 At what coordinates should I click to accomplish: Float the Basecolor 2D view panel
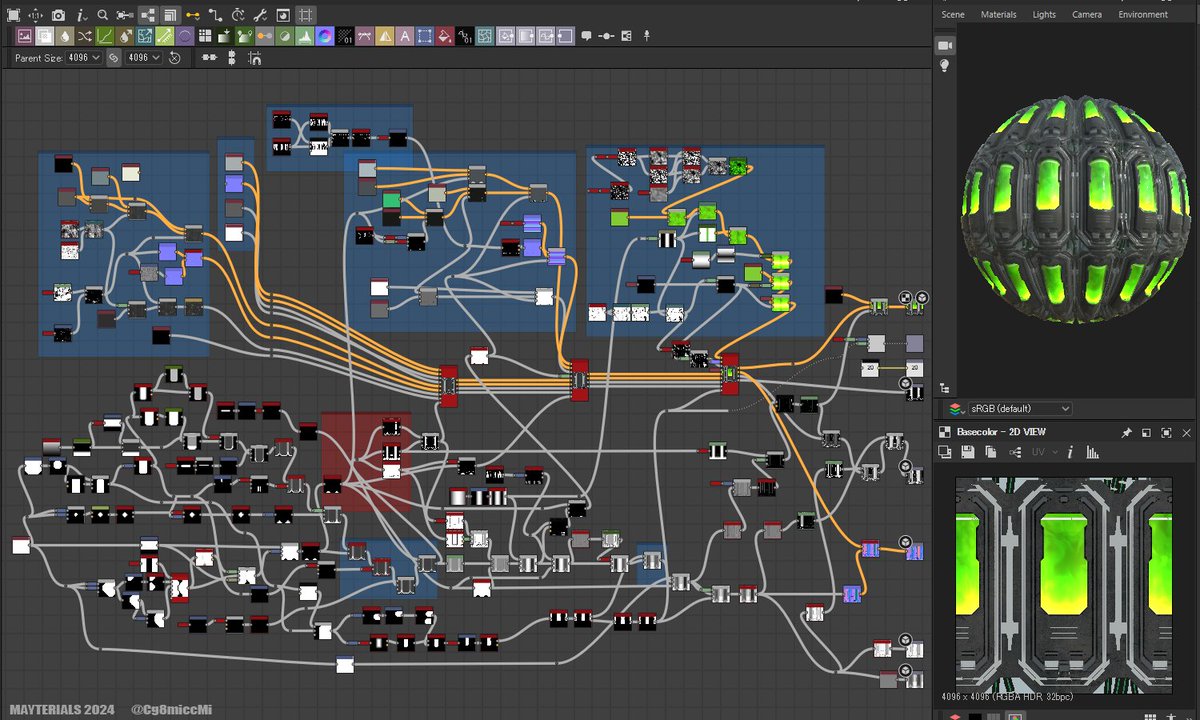tap(1146, 433)
